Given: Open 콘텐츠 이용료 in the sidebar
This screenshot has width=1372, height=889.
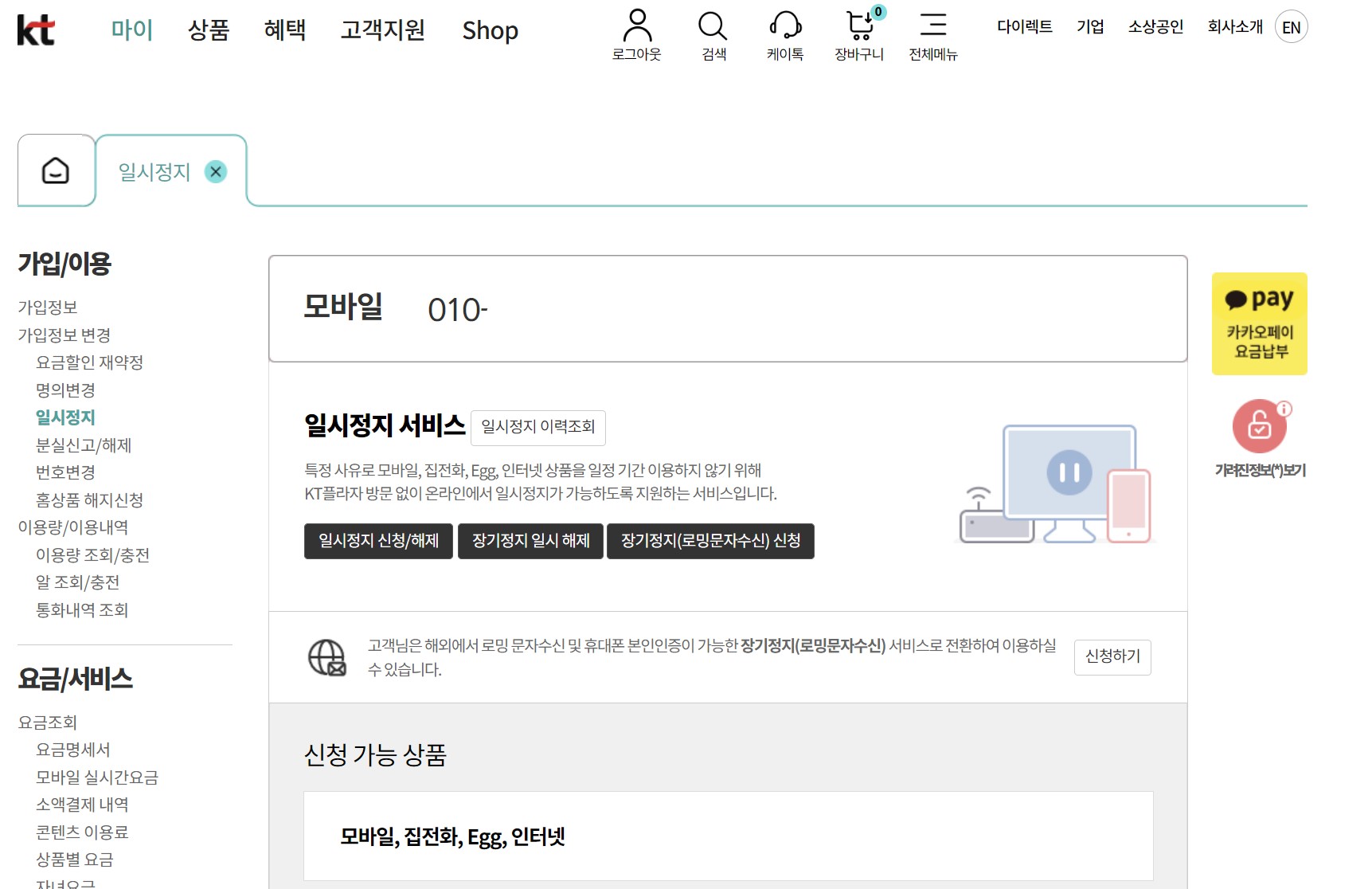Looking at the screenshot, I should pos(82,832).
